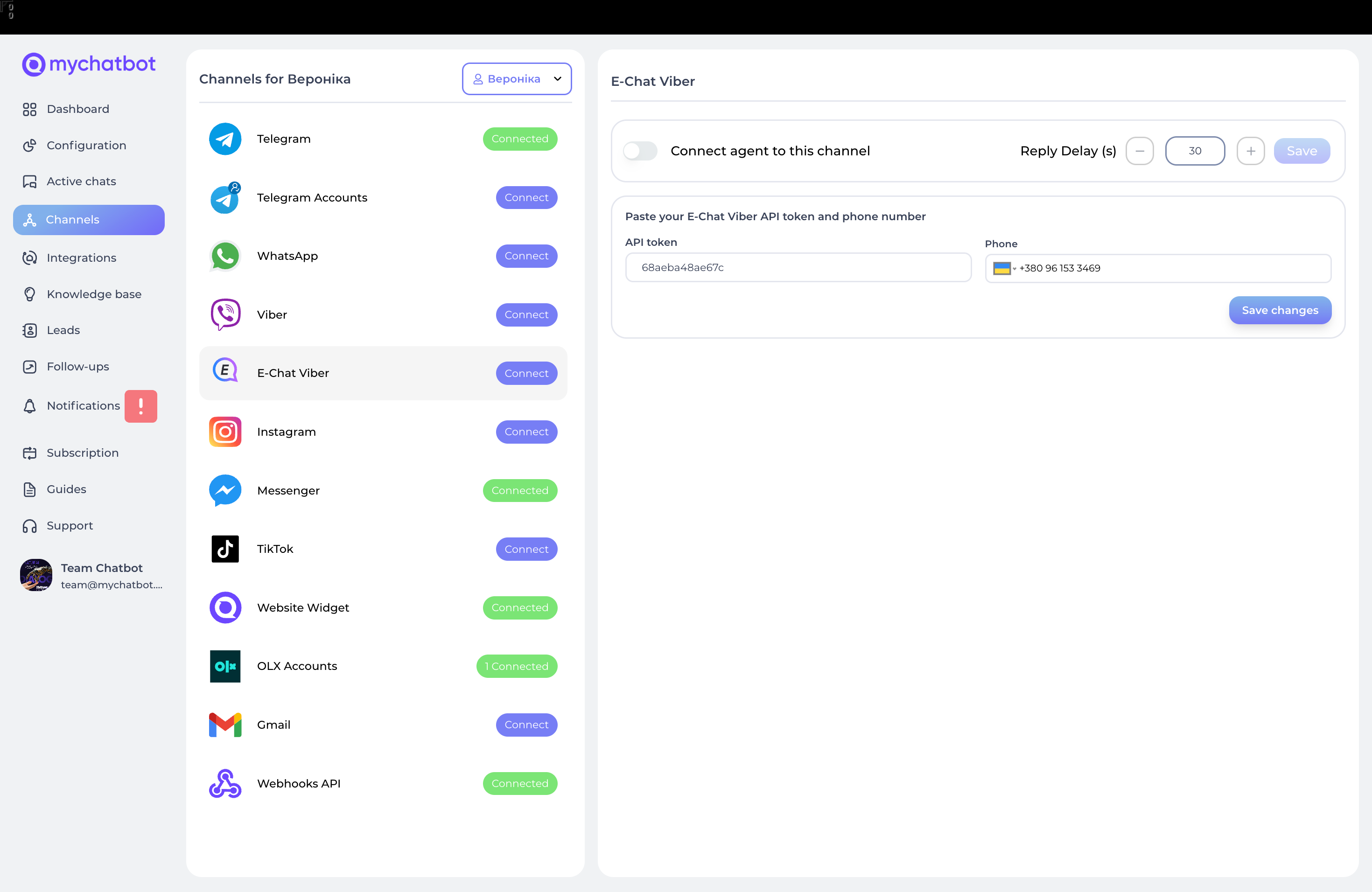Click the WhatsApp channel icon
The height and width of the screenshot is (892, 1372).
[225, 256]
